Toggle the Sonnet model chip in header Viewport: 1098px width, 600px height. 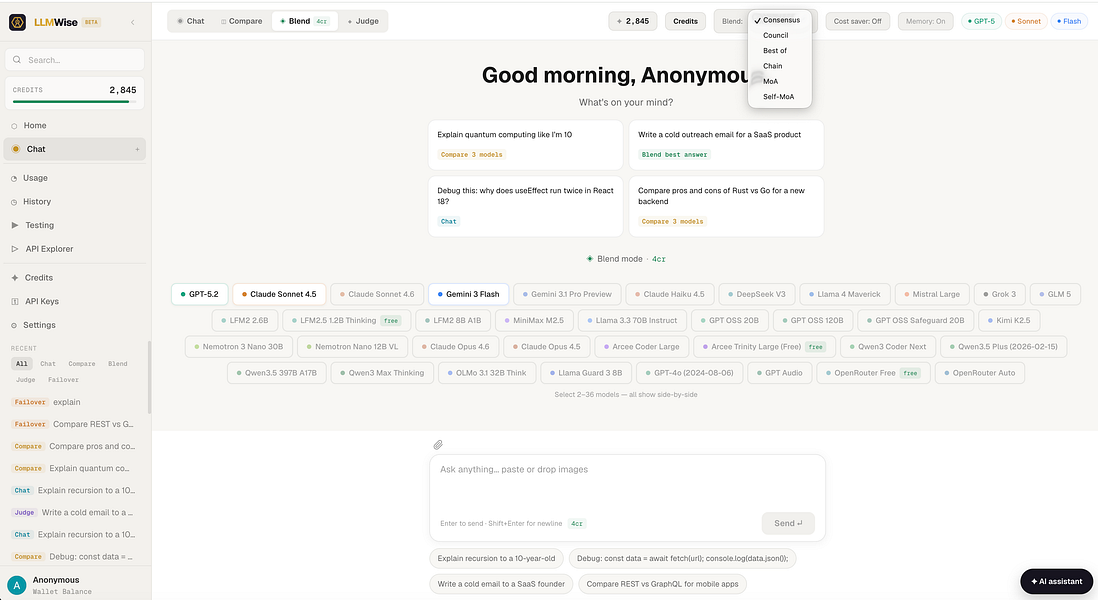[1026, 21]
